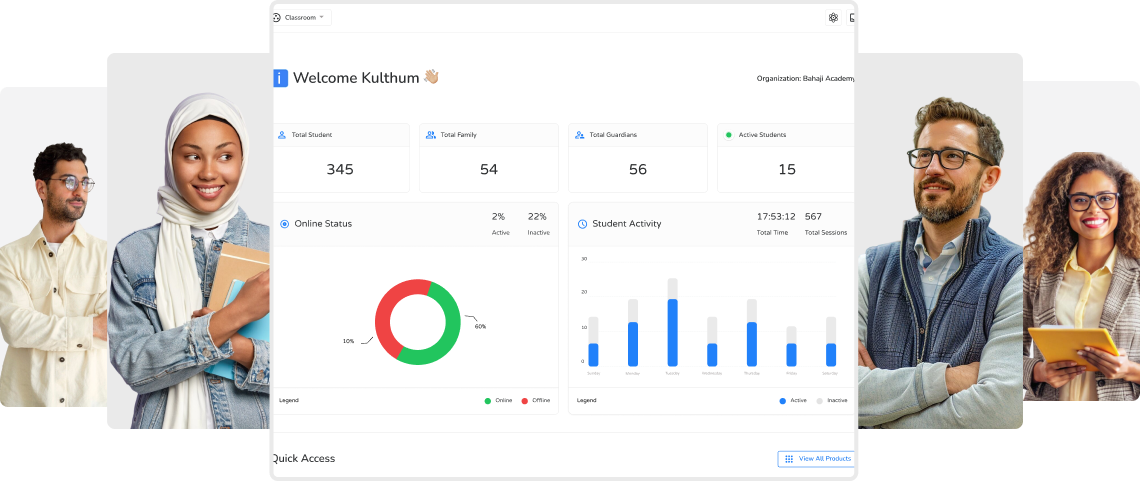Click the red segment of donut chart

coord(384,310)
